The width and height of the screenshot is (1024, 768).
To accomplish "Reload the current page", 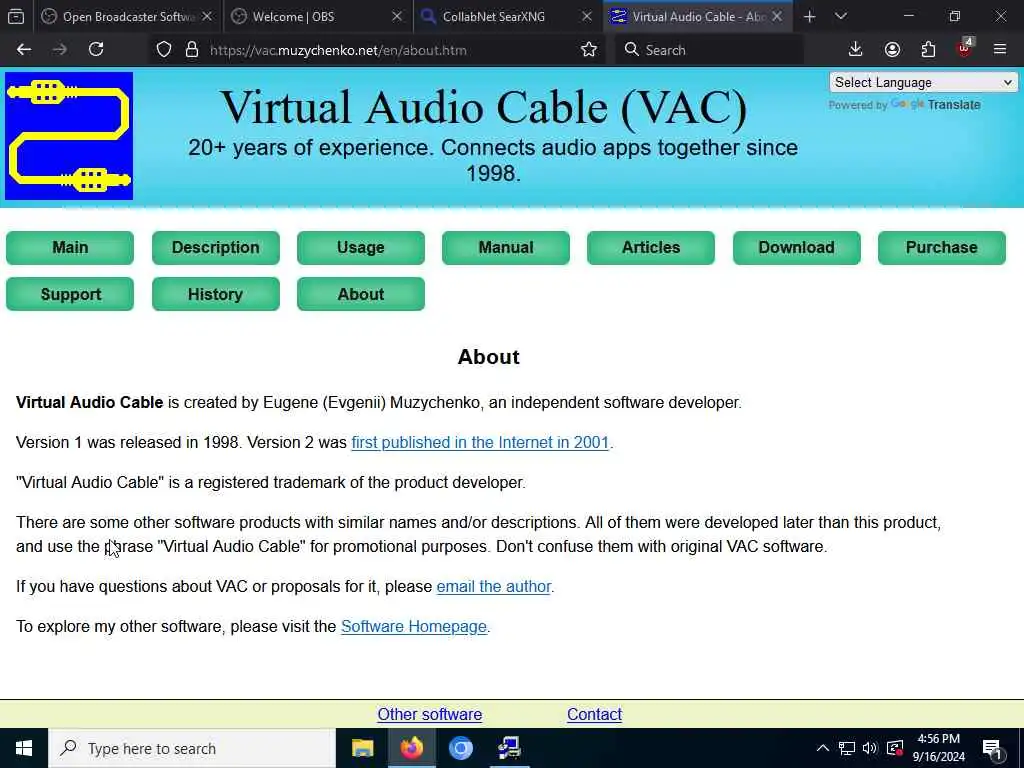I will (96, 50).
